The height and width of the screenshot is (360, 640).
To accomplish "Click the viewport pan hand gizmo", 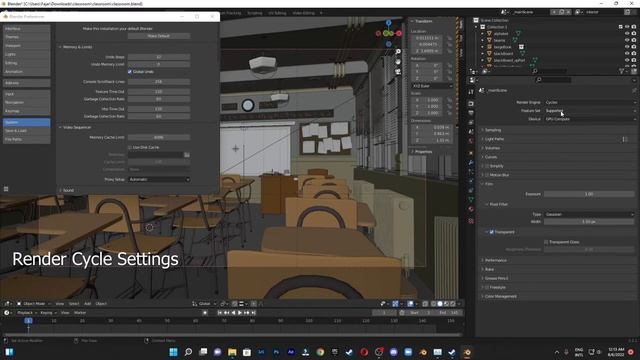I will click(398, 62).
